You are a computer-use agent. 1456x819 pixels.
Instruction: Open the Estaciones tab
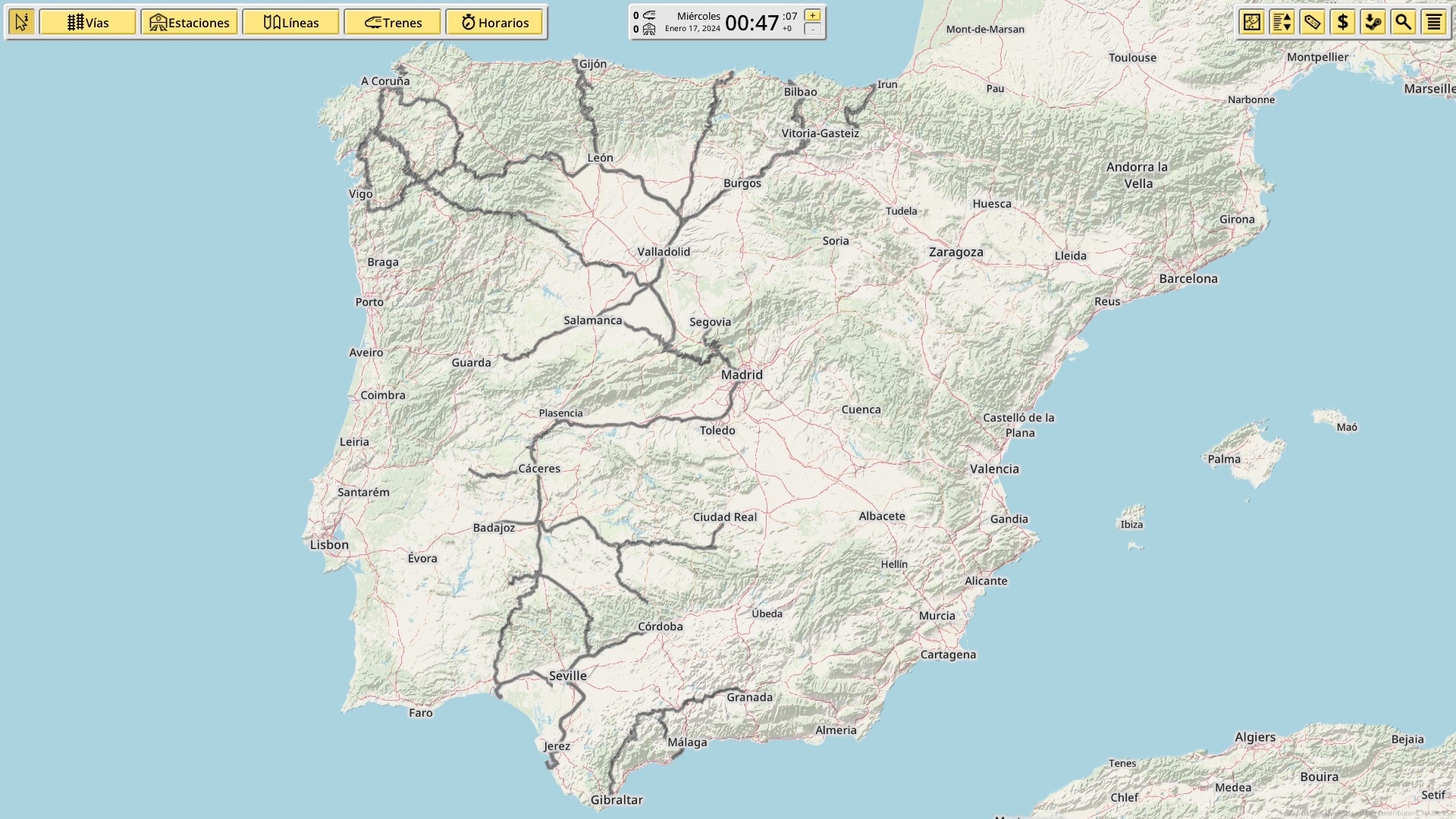[x=190, y=22]
